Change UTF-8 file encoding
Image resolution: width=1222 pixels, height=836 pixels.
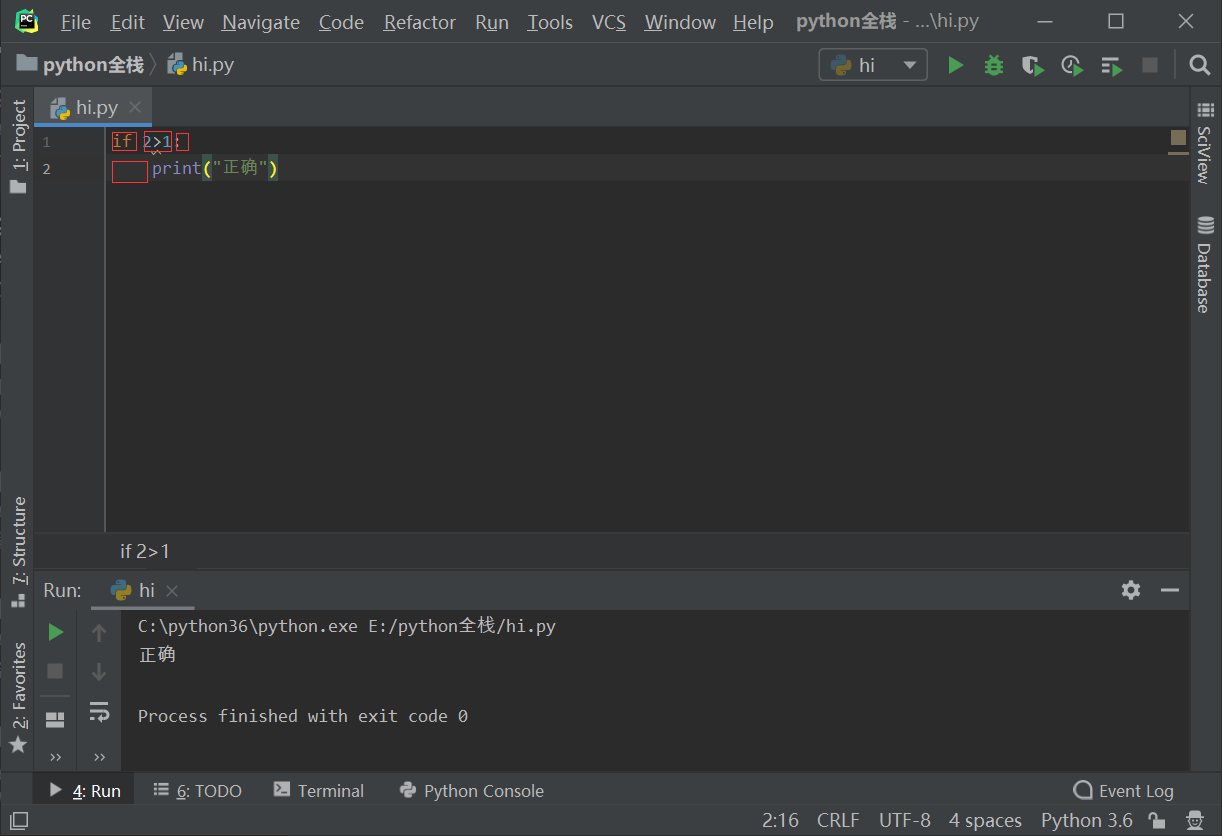(905, 820)
